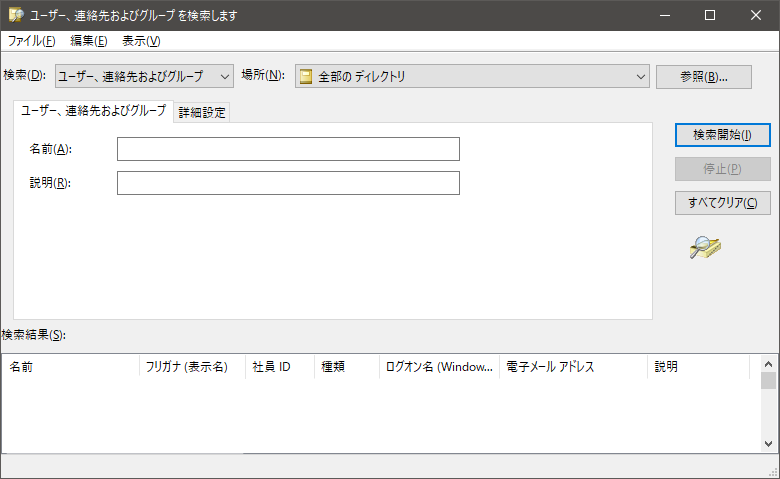Click the results list vertical scrollbar thumb
This screenshot has height=479, width=780.
769,381
